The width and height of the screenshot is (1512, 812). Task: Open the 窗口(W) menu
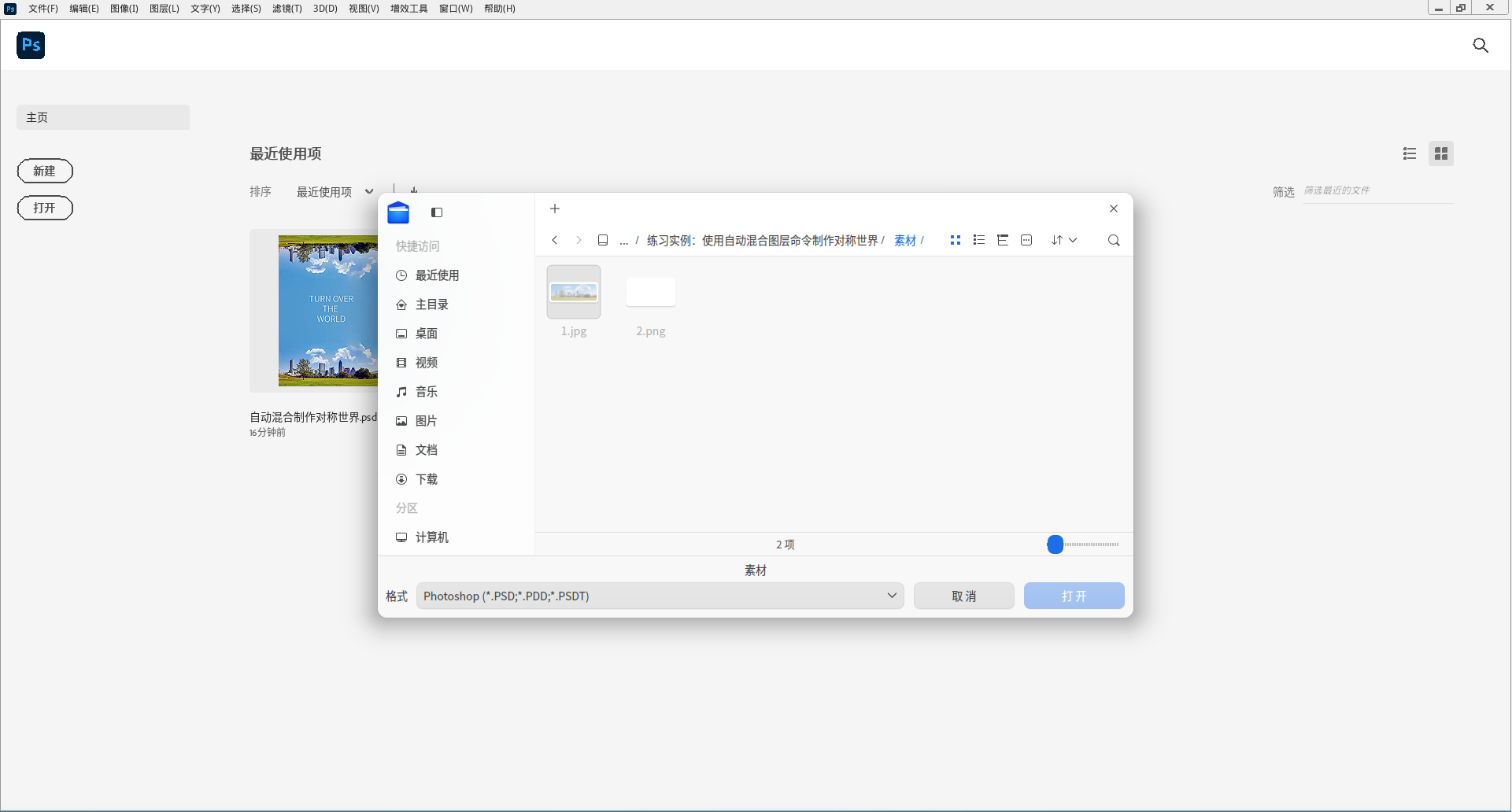(456, 9)
